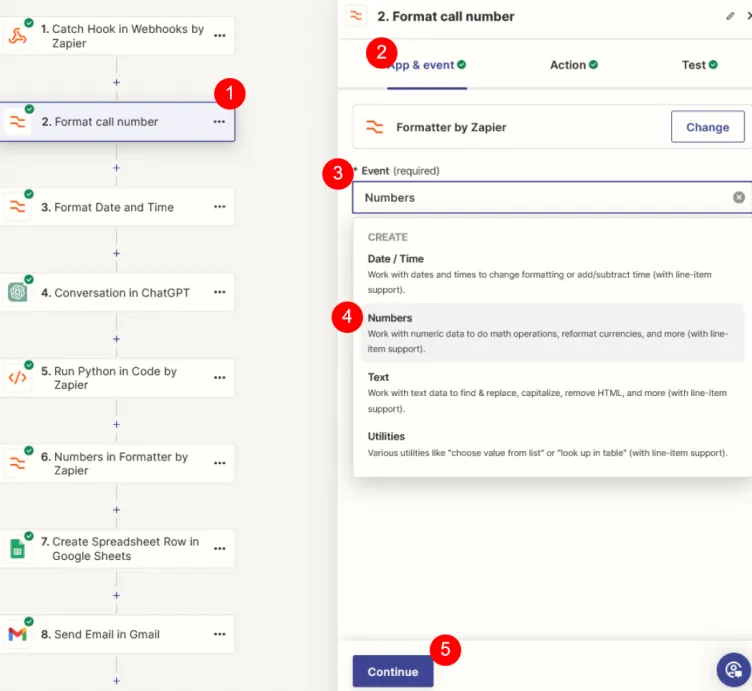Click the Formatter icon in the panel header

tap(356, 16)
